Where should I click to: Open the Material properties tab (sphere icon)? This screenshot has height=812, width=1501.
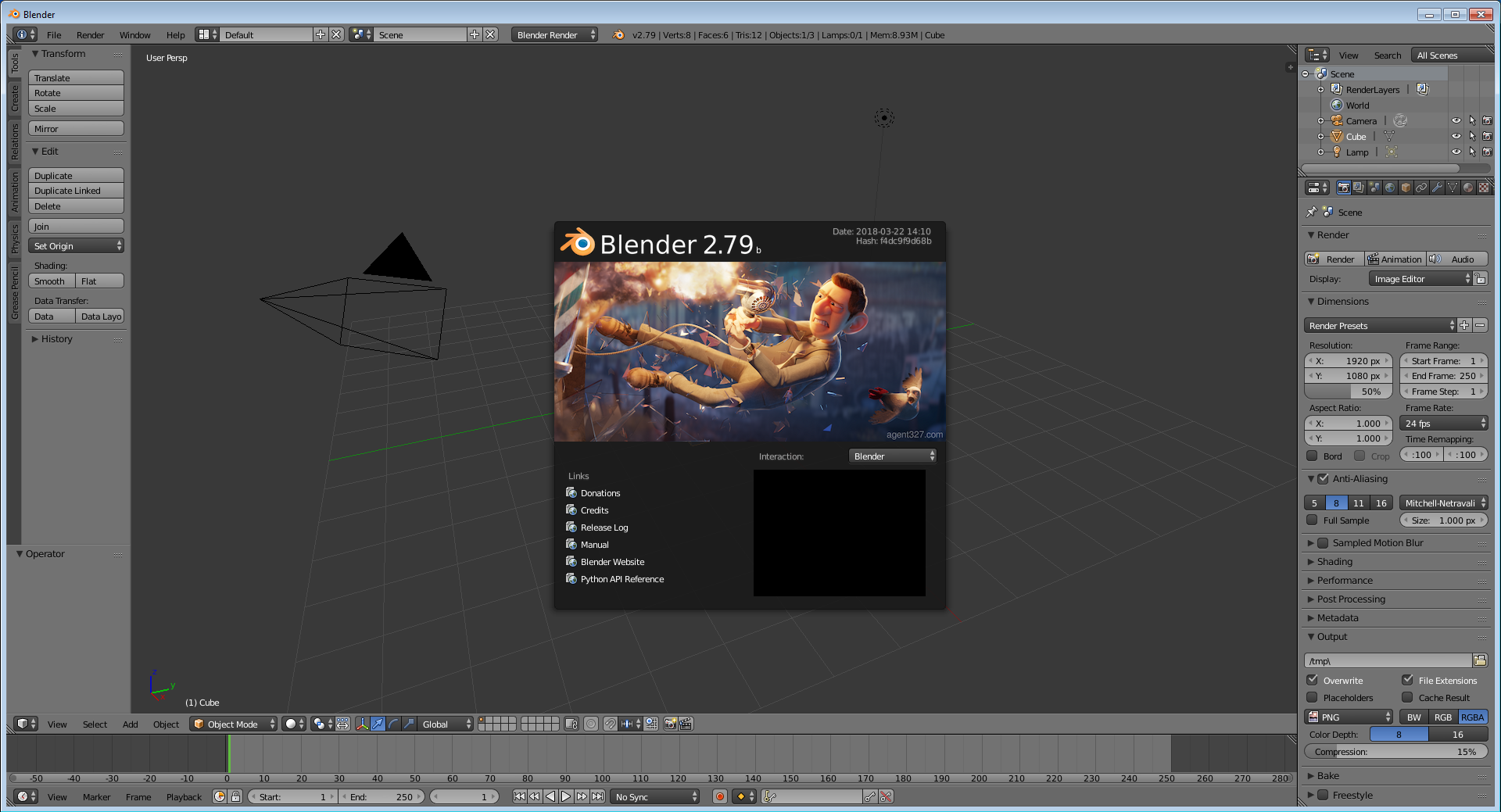pyautogui.click(x=1468, y=188)
